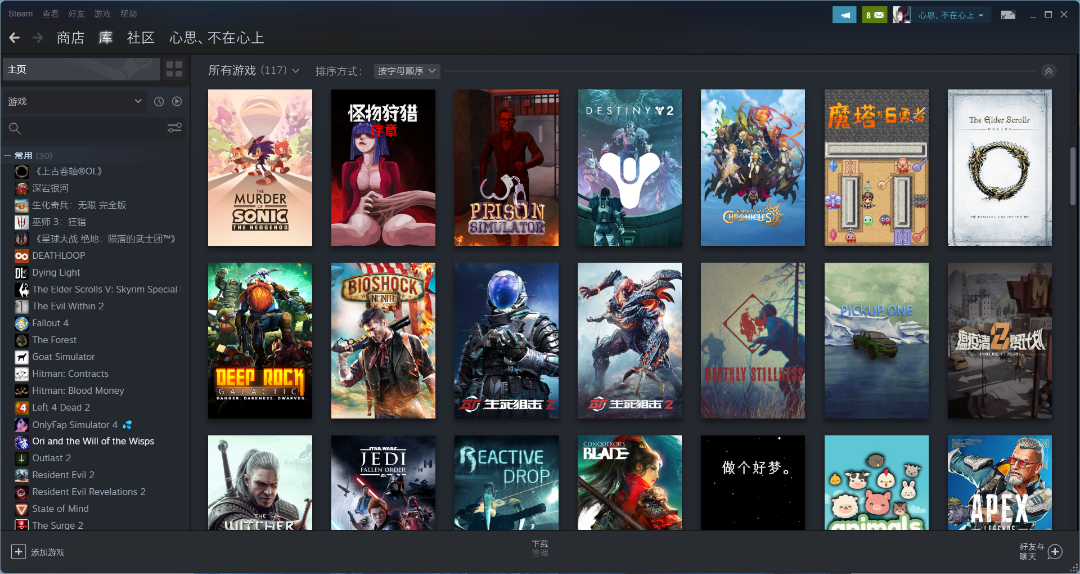Viewport: 1080px width, 574px height.
Task: Open the 好友与聊天 label at the bottom right
Action: 1031,551
